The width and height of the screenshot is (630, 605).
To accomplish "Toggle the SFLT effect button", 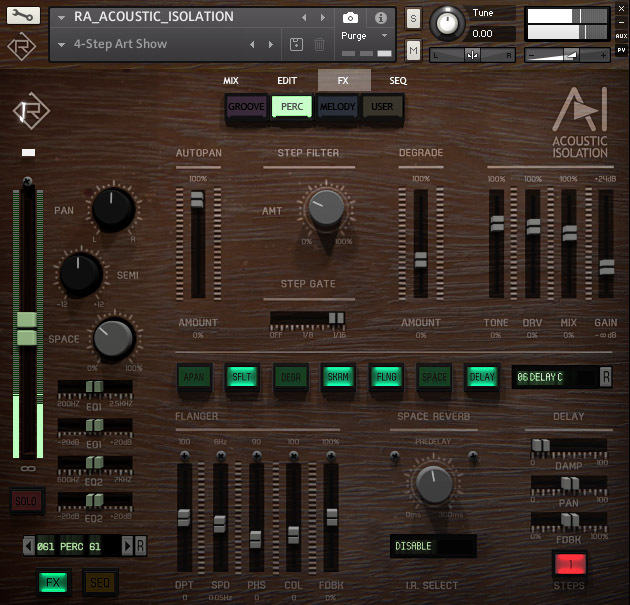I will [241, 376].
